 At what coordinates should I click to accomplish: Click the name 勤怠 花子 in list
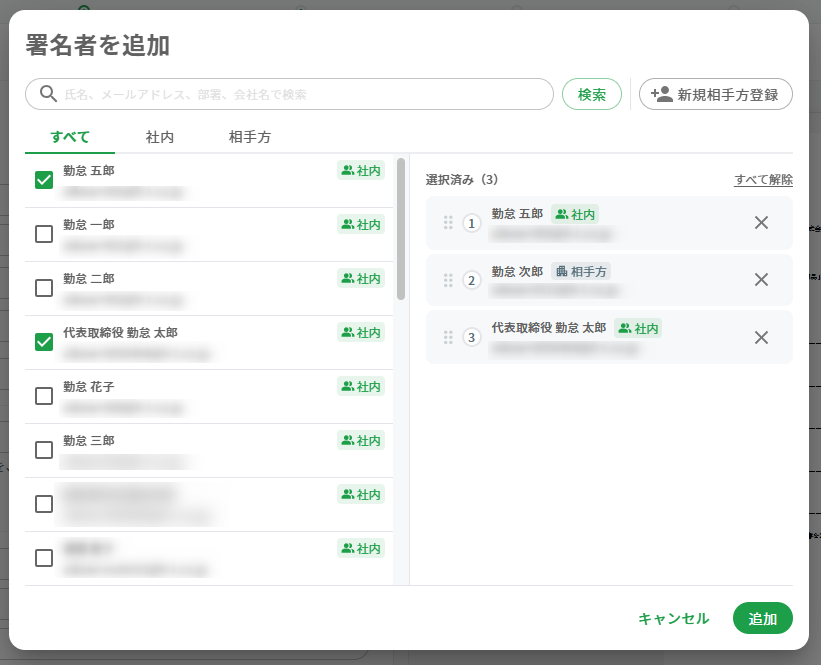[88, 386]
